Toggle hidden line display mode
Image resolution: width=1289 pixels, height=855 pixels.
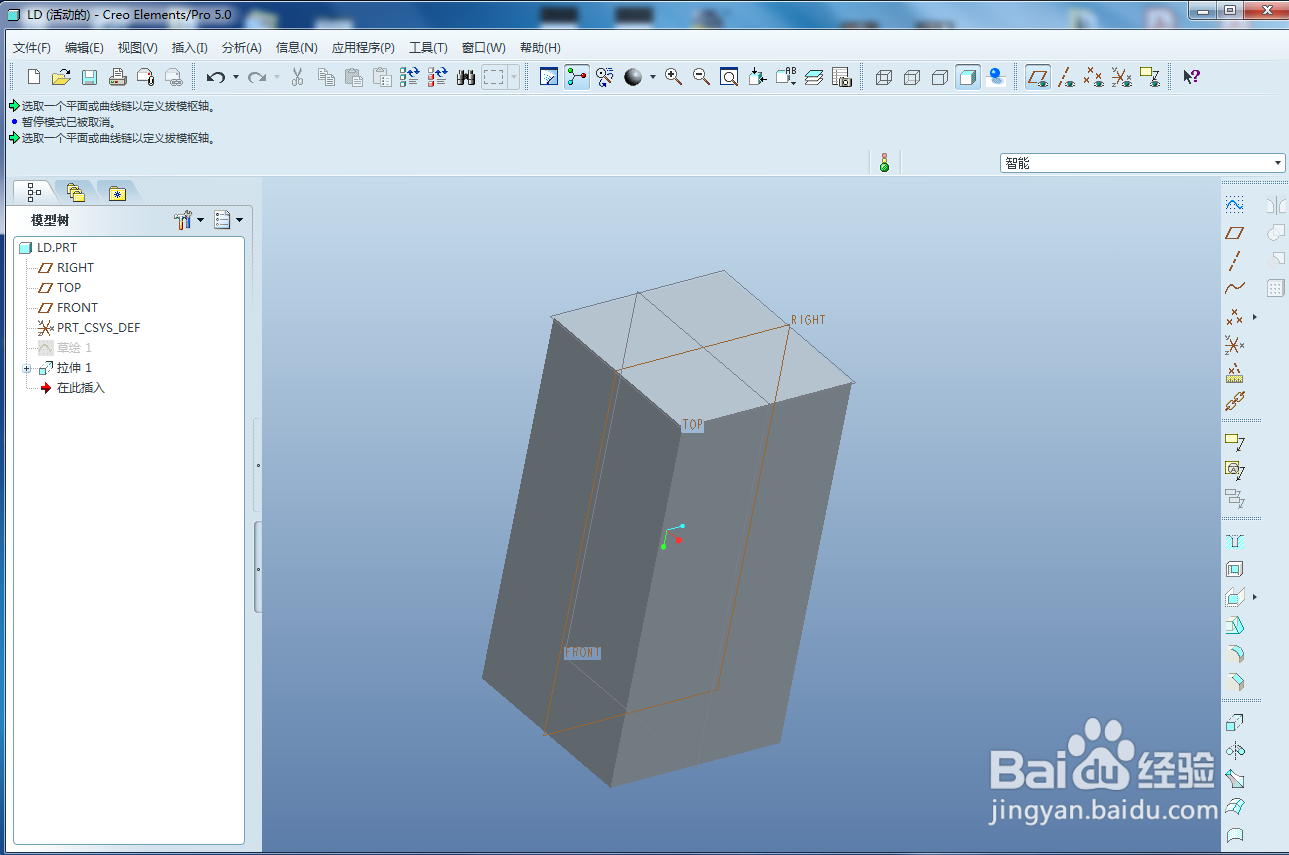coord(911,77)
